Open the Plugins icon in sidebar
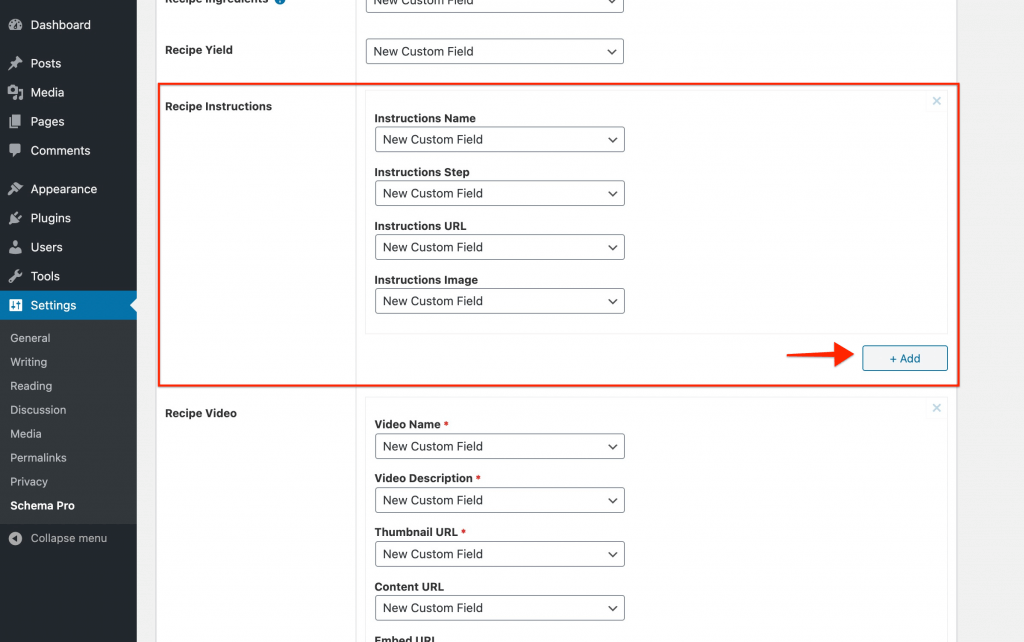The image size is (1024, 642). pyautogui.click(x=17, y=217)
